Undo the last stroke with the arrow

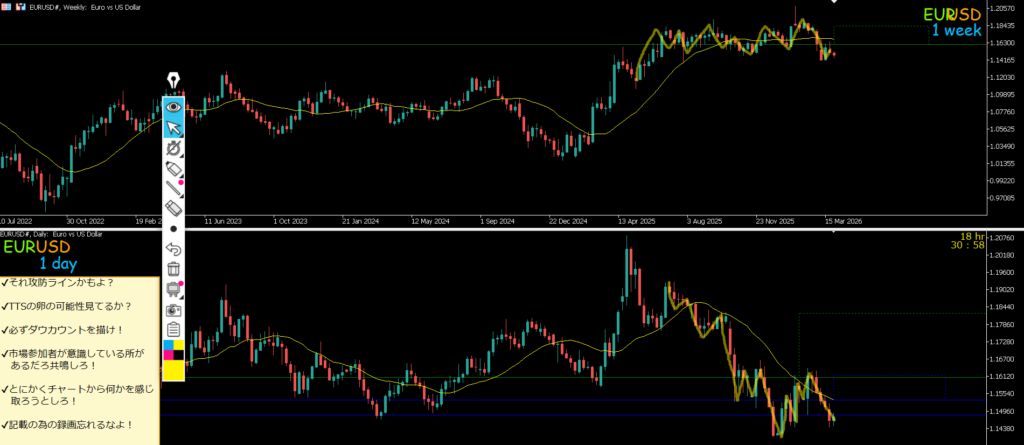(x=173, y=249)
